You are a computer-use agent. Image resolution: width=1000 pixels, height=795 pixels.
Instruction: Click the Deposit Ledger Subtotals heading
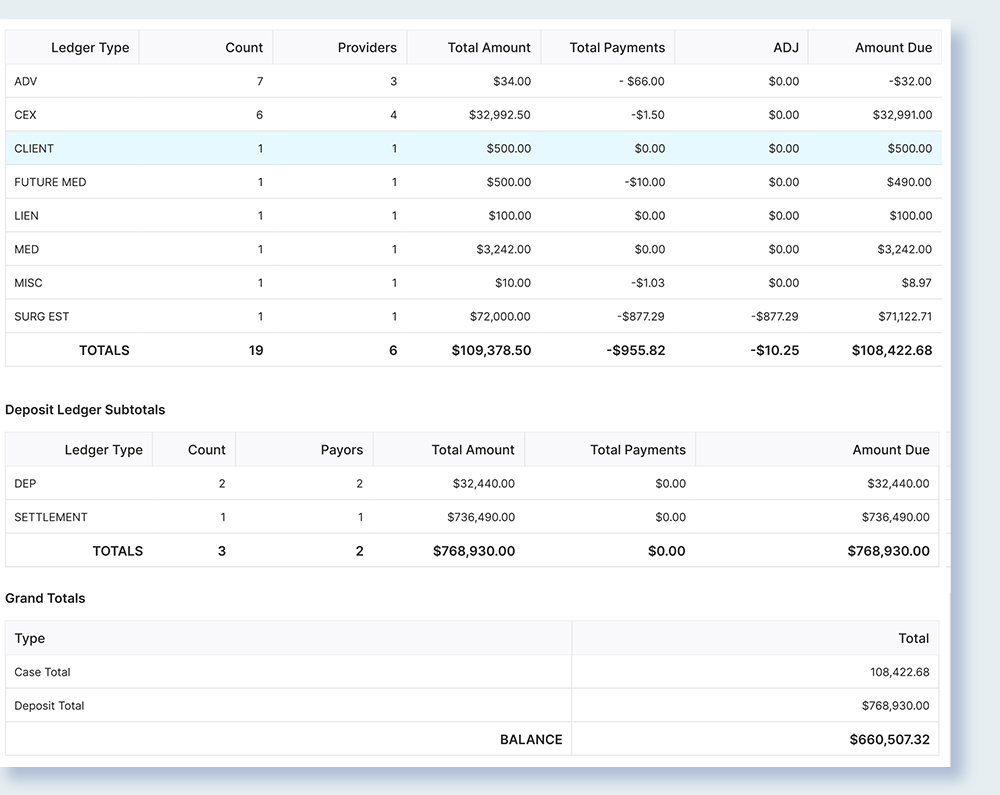coord(85,410)
